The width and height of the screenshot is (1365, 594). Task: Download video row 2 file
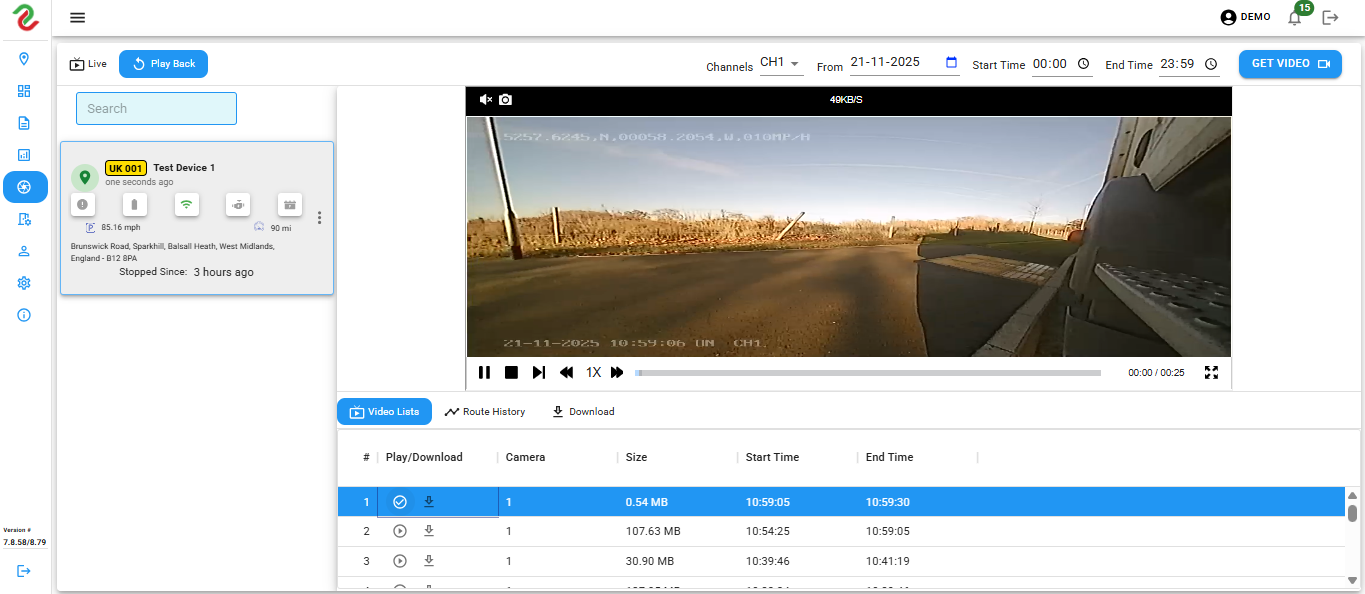click(429, 531)
